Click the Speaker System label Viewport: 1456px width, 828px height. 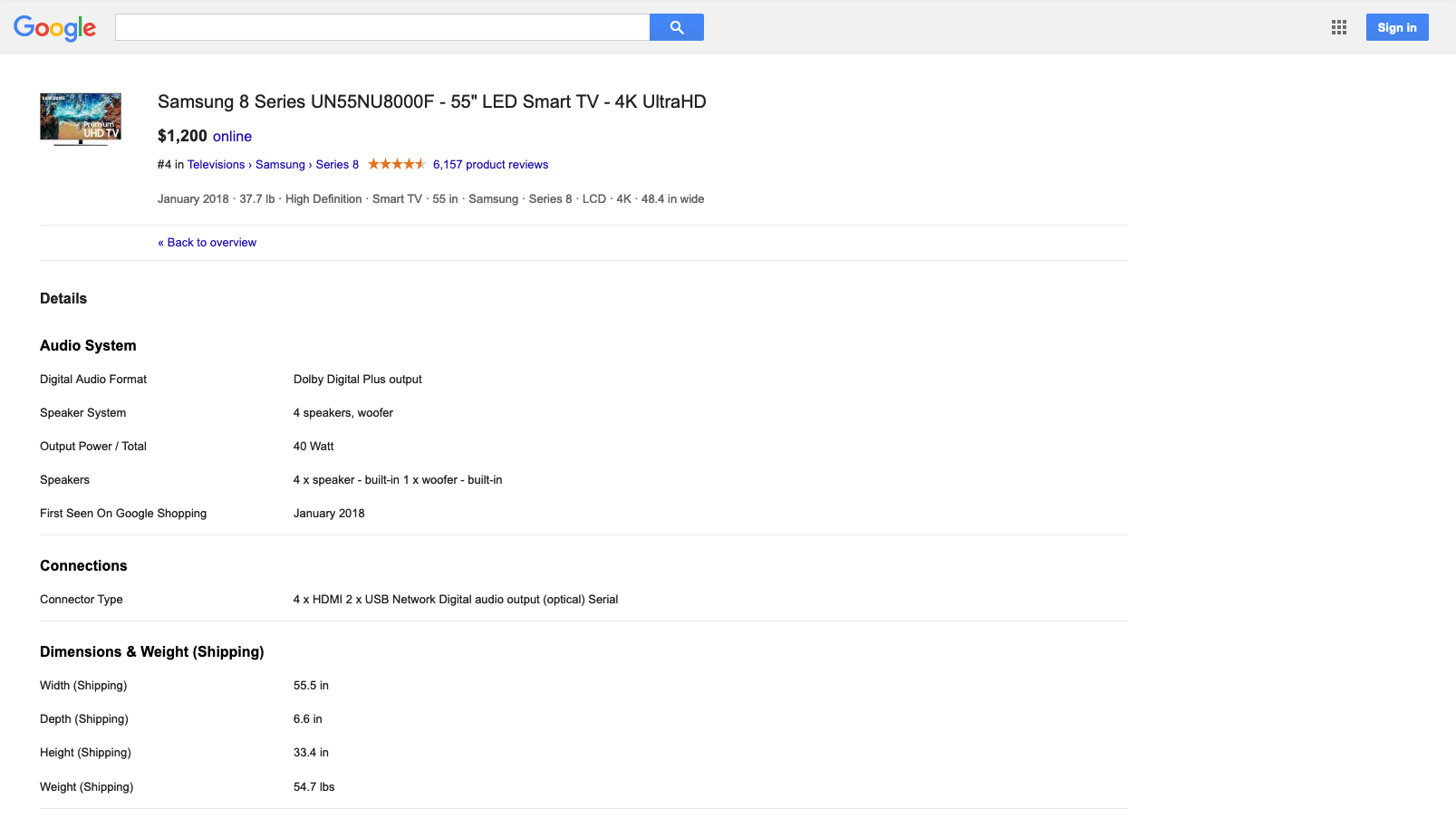83,412
